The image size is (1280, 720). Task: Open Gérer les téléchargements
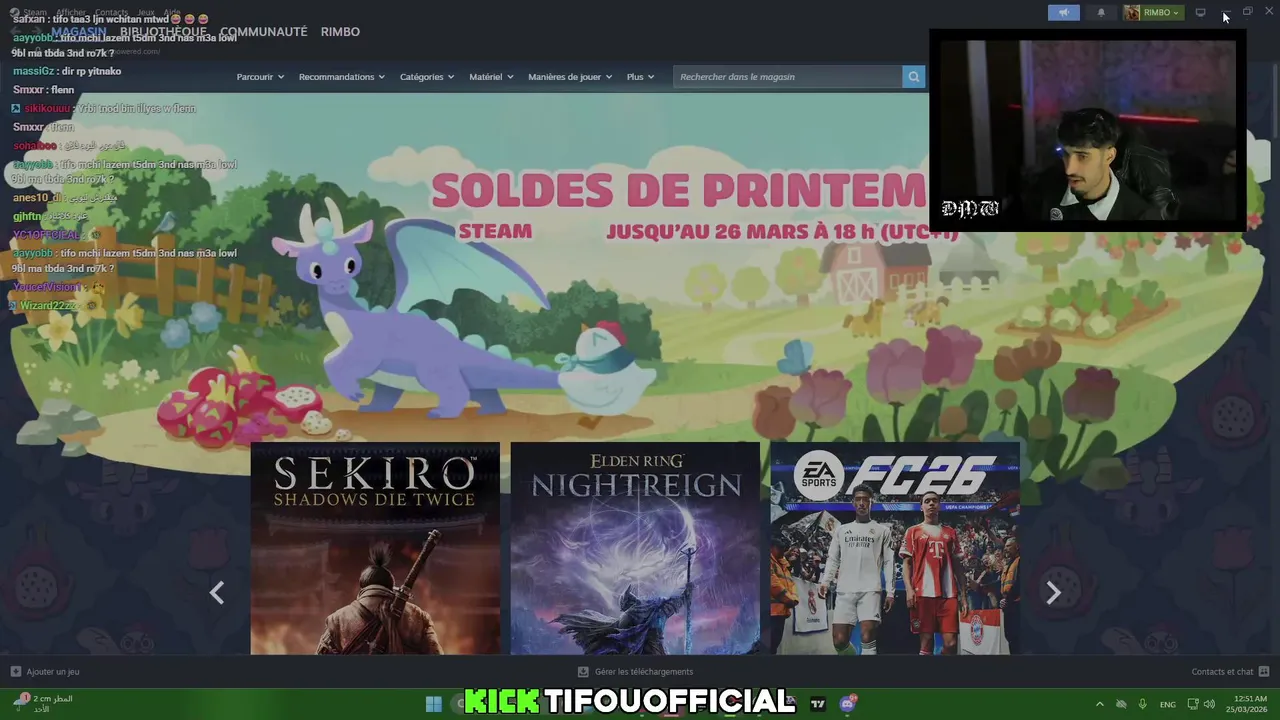tap(644, 672)
